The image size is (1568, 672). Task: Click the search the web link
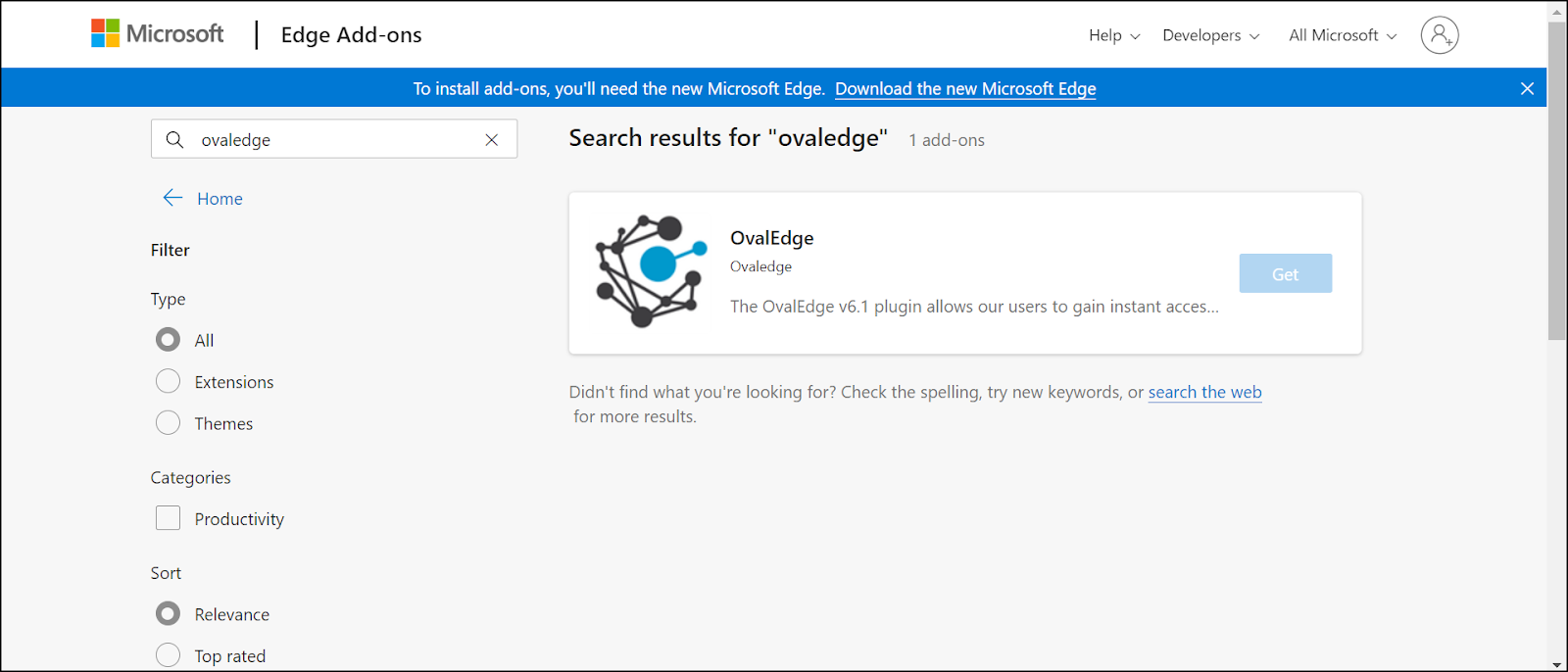[x=1204, y=392]
